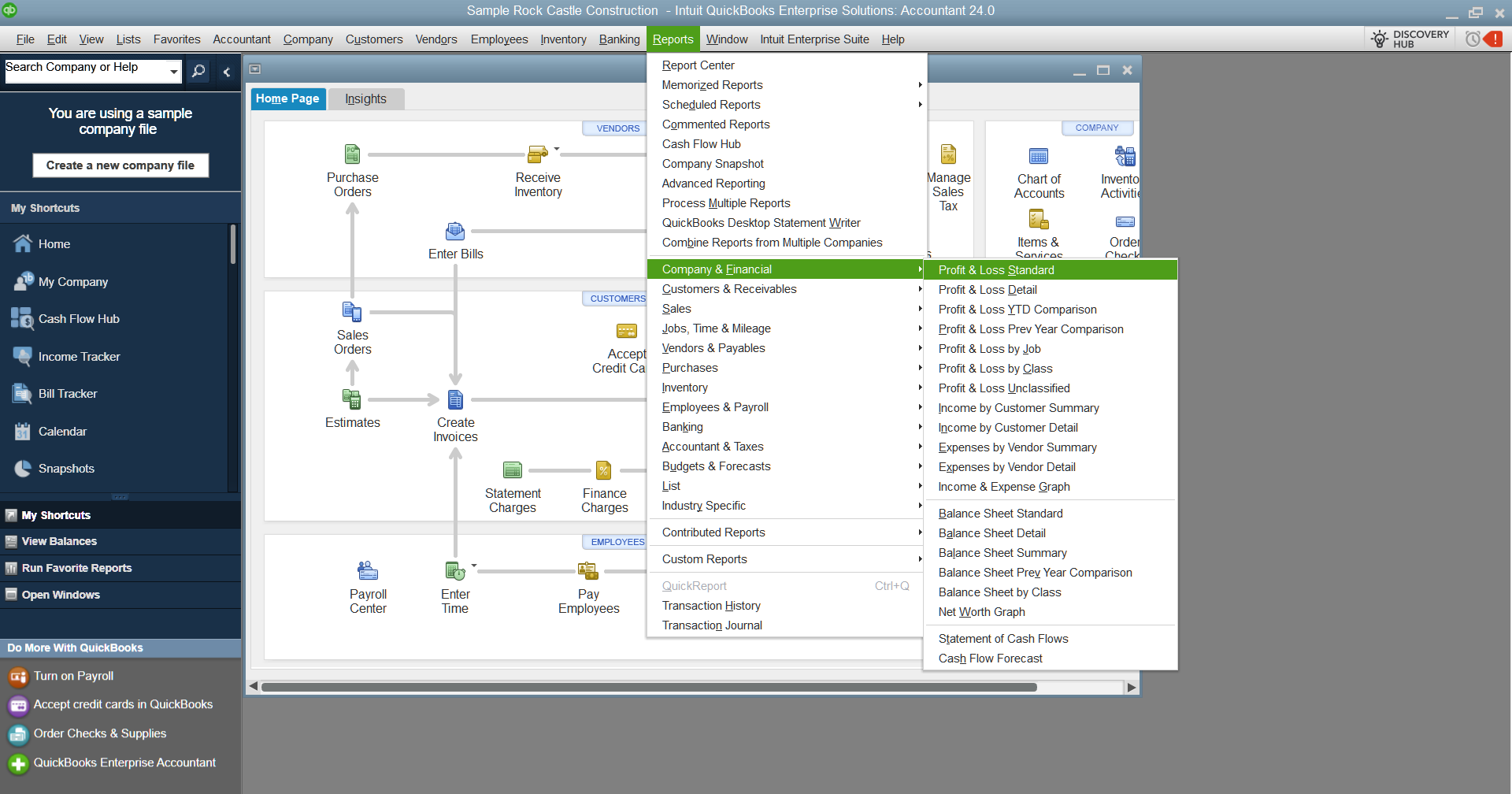1512x794 pixels.
Task: Open Run Favorite Reports panel
Action: point(120,568)
